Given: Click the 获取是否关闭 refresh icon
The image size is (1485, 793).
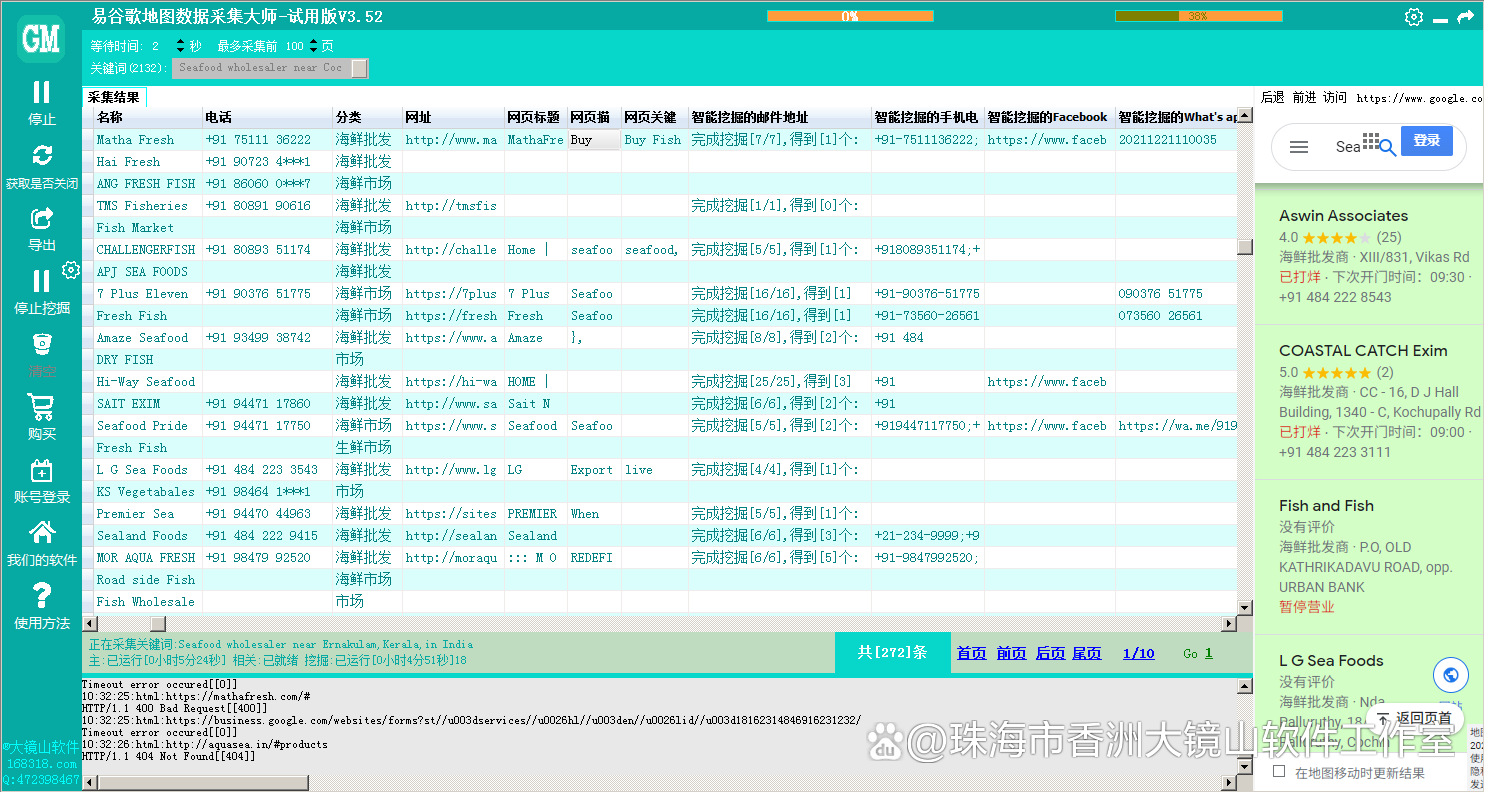Looking at the screenshot, I should pos(42,155).
